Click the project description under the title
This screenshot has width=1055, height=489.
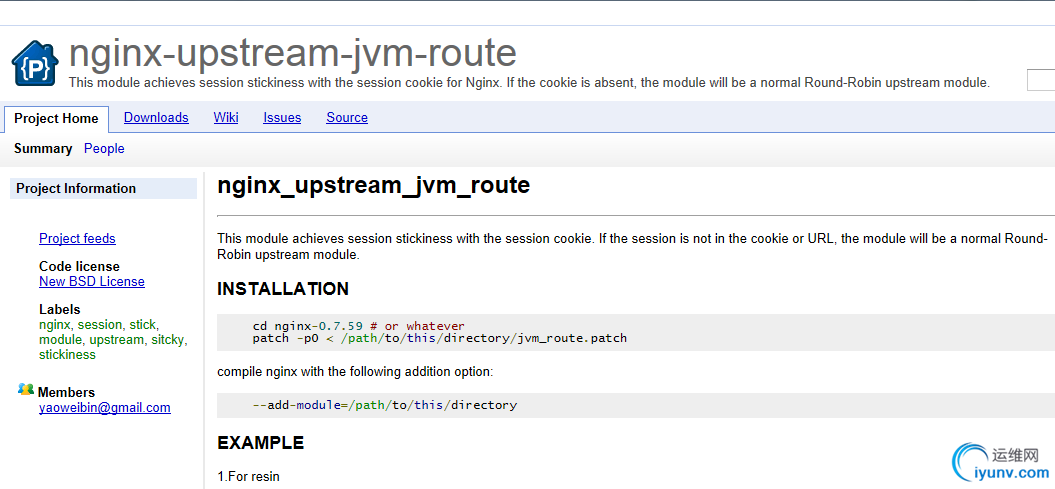(530, 83)
